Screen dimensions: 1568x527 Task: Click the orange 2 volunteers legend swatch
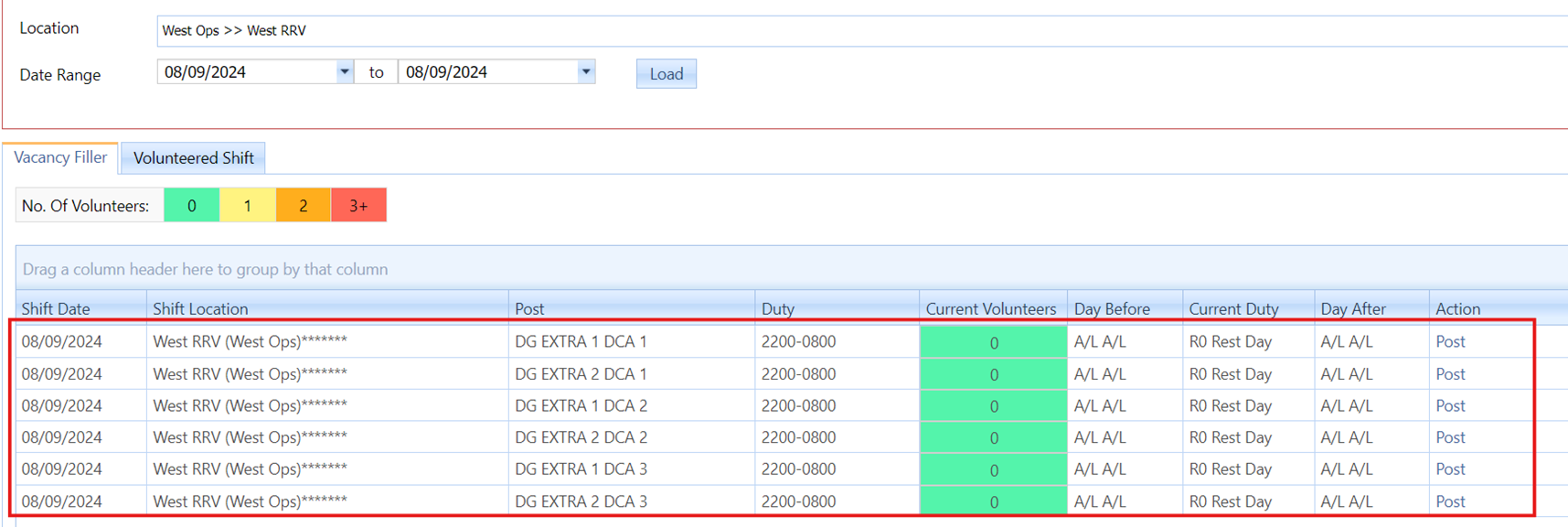click(x=303, y=206)
